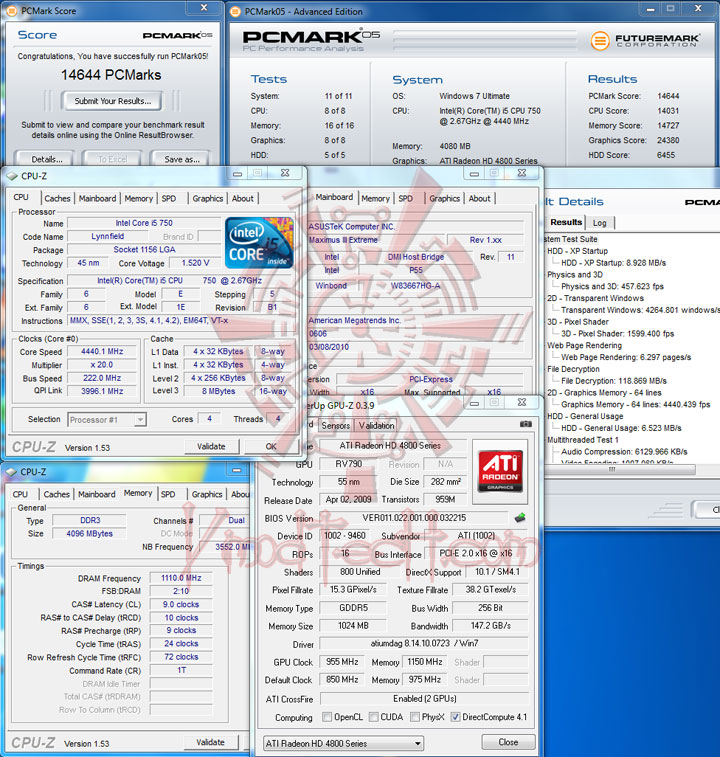Click the Submit Your Results button
Viewport: 720px width, 757px height.
coord(112,101)
